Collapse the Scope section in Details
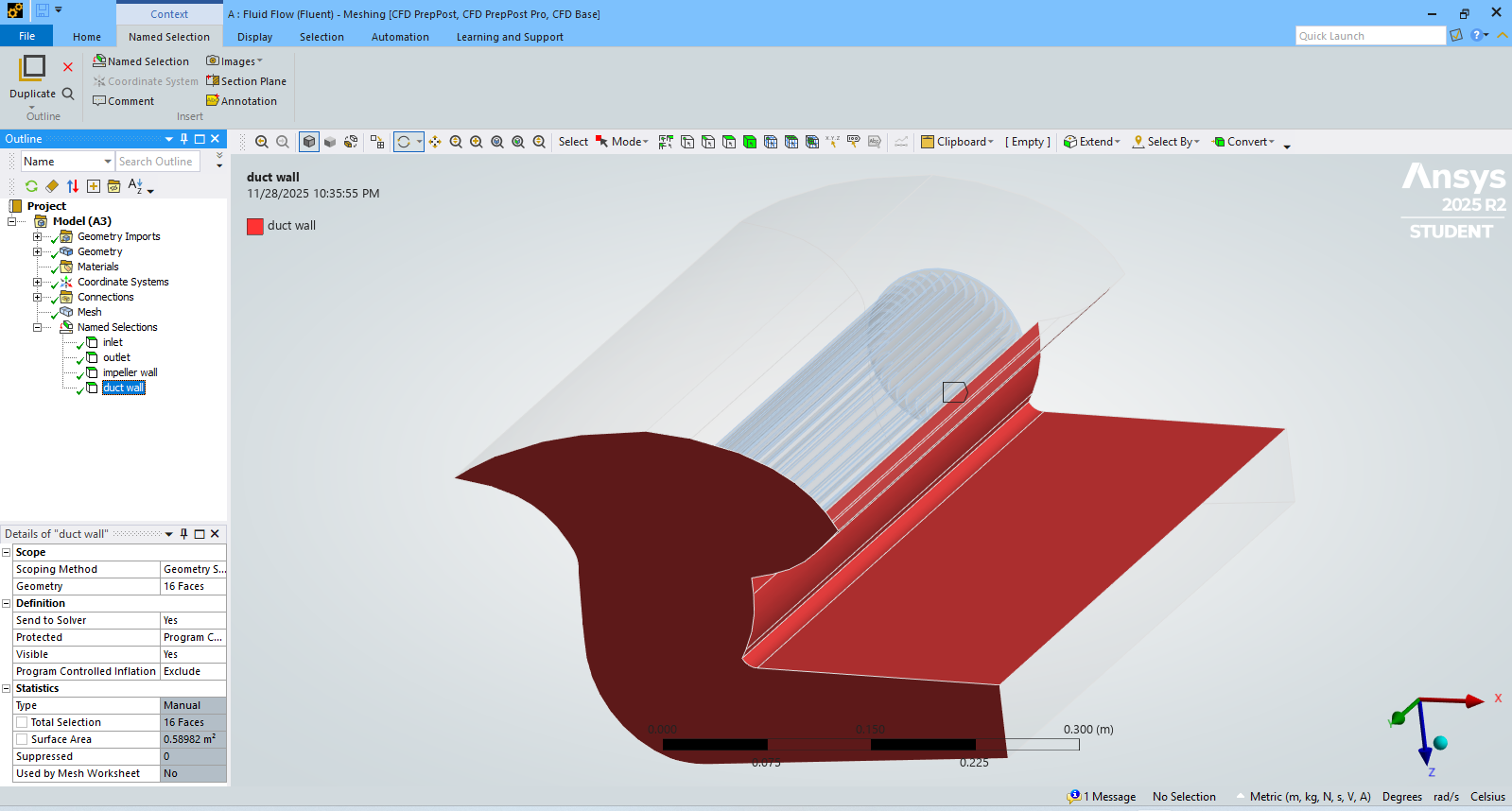Screen dimensions: 1512x811 7,552
